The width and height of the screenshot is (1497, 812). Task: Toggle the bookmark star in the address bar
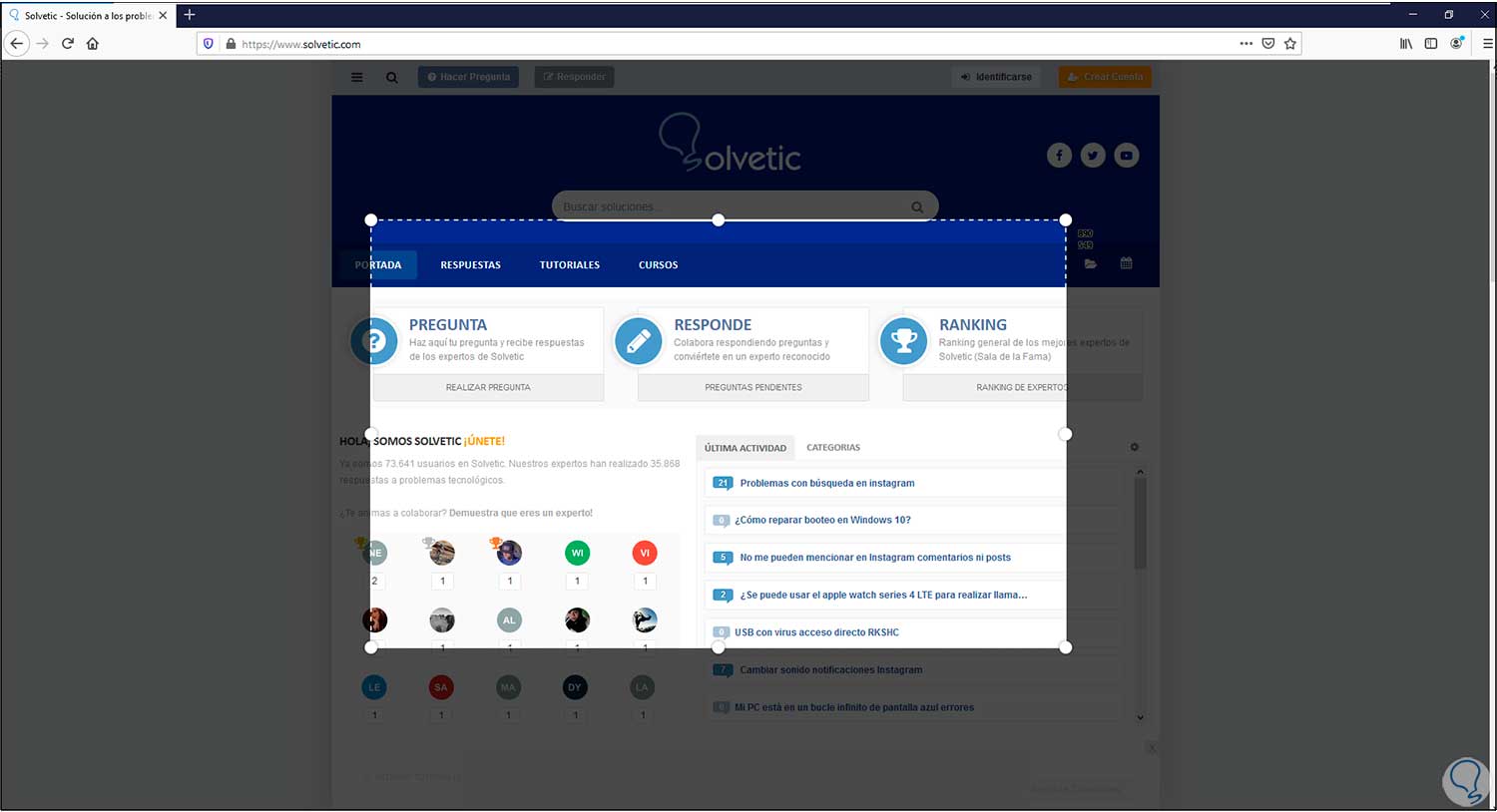coord(1290,43)
